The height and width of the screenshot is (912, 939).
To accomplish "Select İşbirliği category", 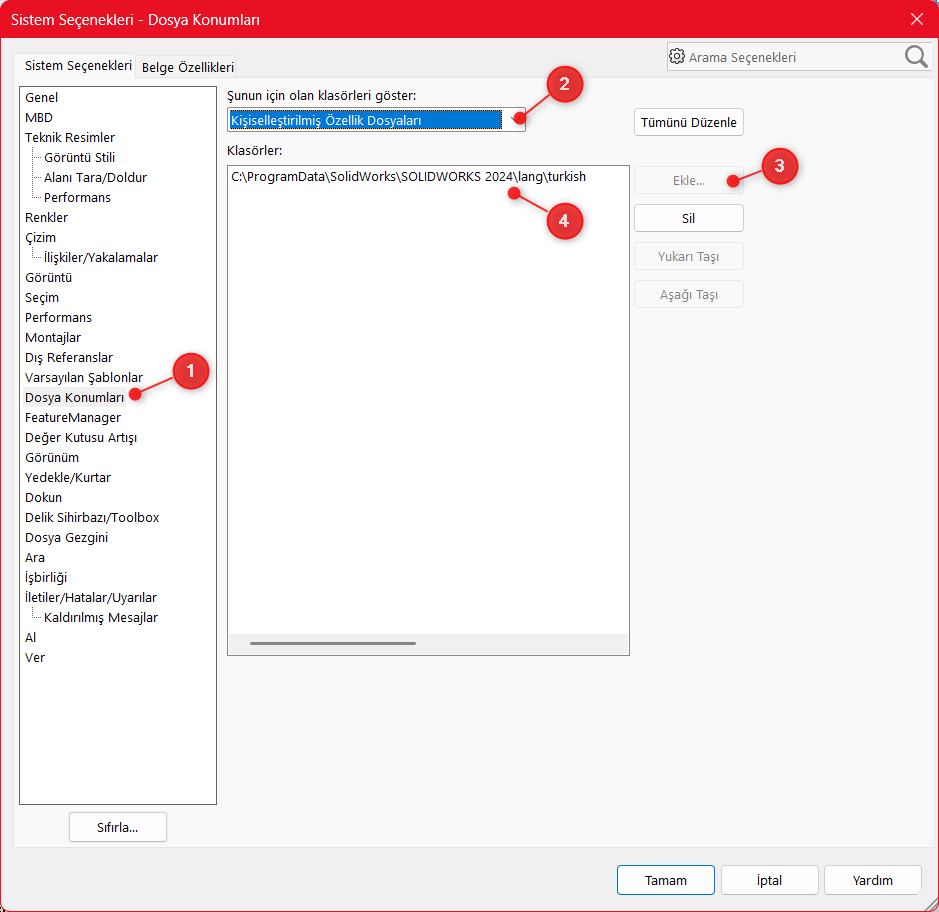I will coord(46,578).
